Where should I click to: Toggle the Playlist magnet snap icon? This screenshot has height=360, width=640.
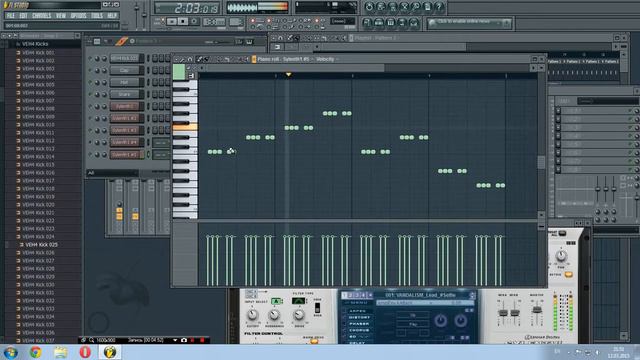coord(280,38)
